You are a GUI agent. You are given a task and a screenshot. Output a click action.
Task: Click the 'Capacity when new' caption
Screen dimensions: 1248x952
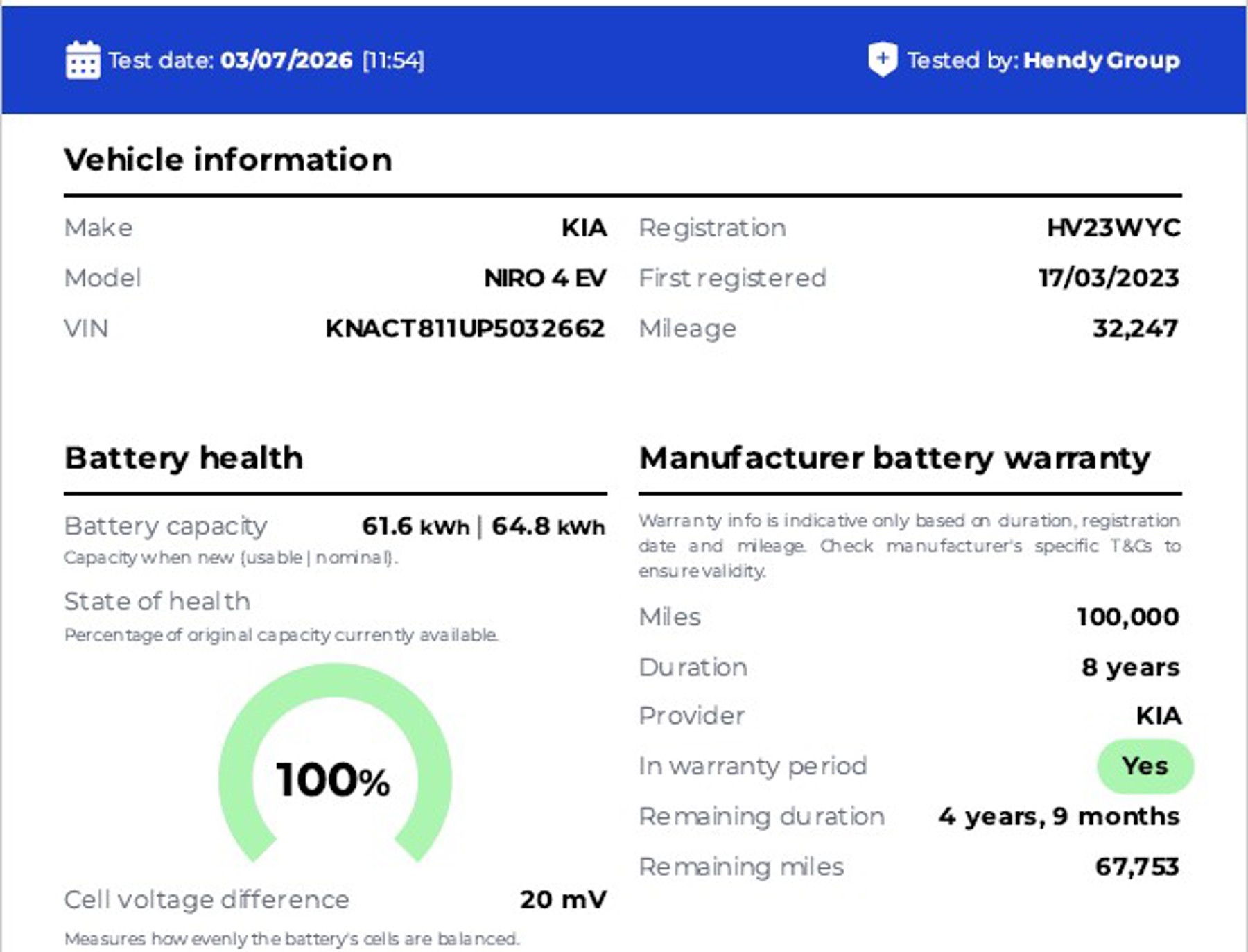231,557
